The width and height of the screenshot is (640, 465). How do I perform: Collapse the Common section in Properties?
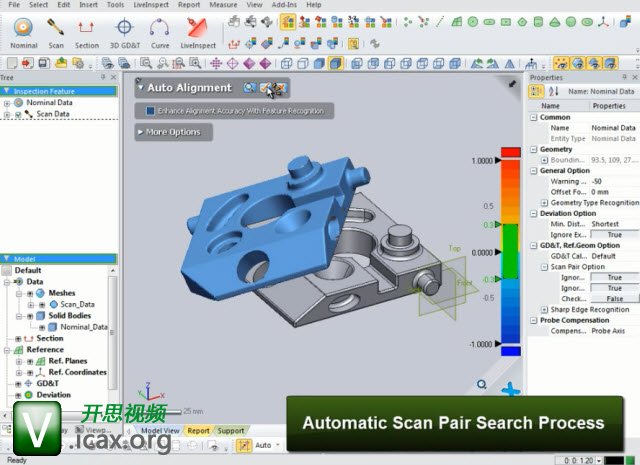pos(532,117)
